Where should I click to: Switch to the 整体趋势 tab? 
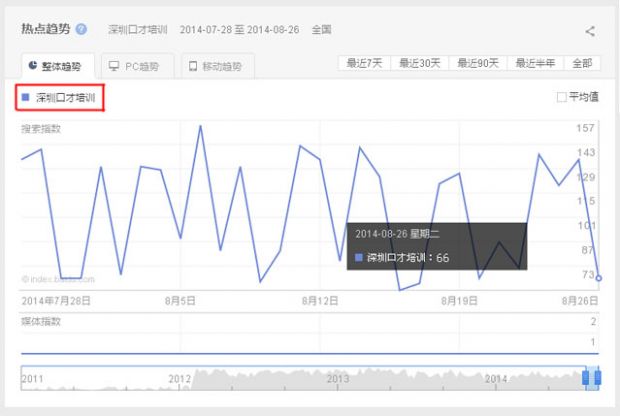(x=57, y=66)
